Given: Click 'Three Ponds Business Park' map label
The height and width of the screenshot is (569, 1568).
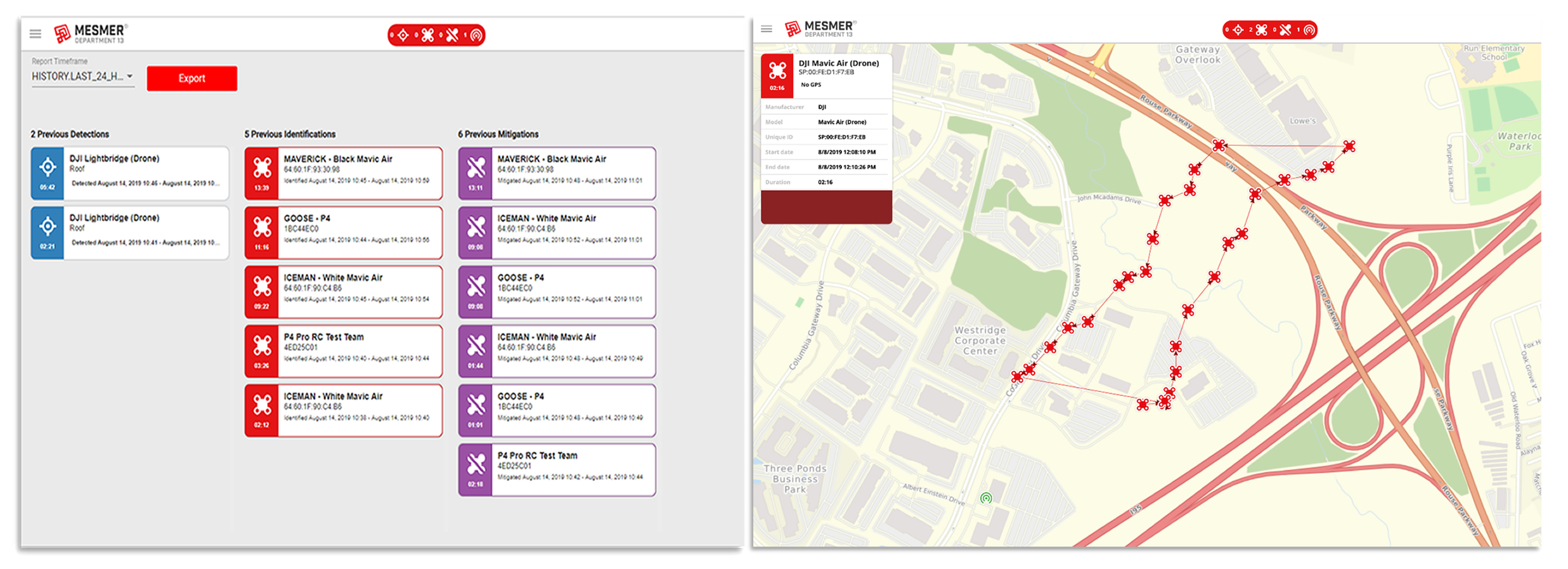Looking at the screenshot, I should tap(794, 479).
